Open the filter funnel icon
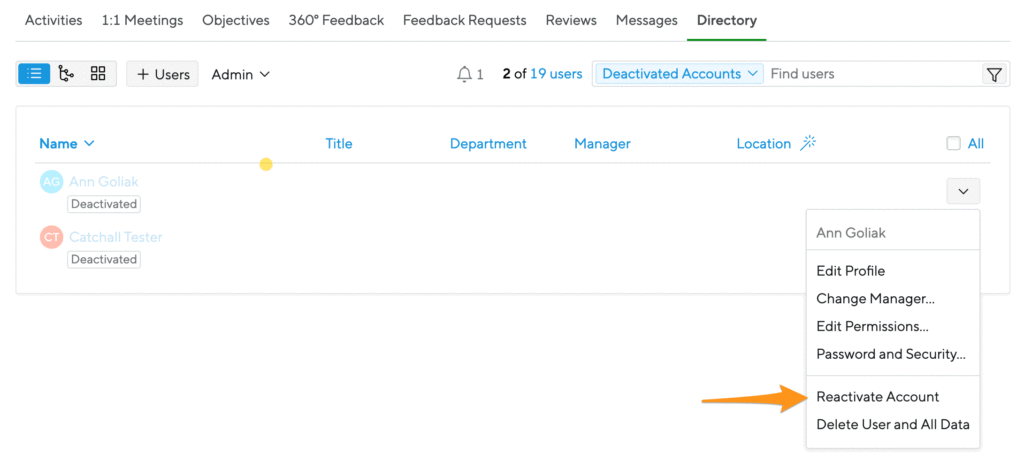 pyautogui.click(x=994, y=74)
